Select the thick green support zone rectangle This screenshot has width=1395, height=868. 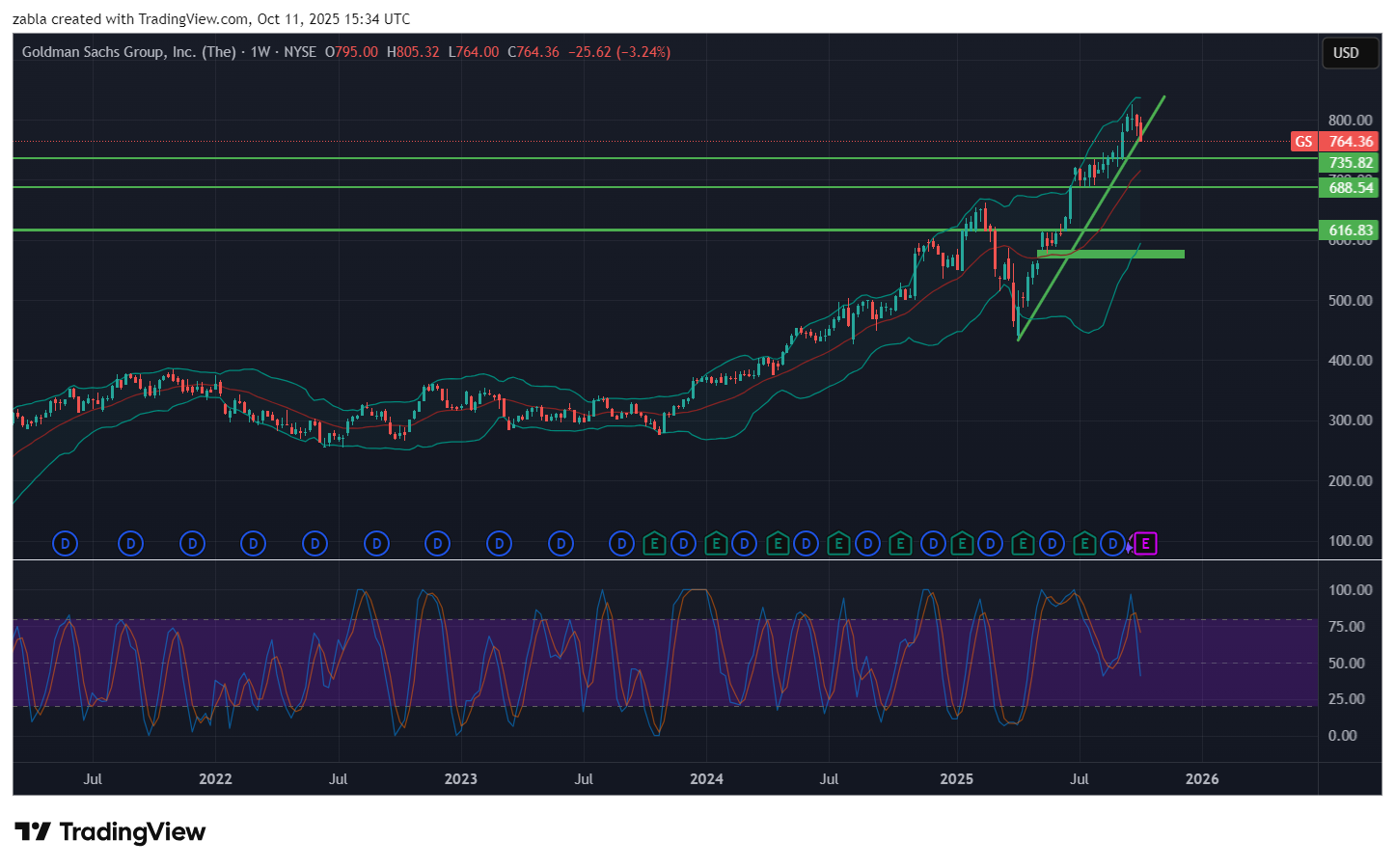[x=1110, y=255]
